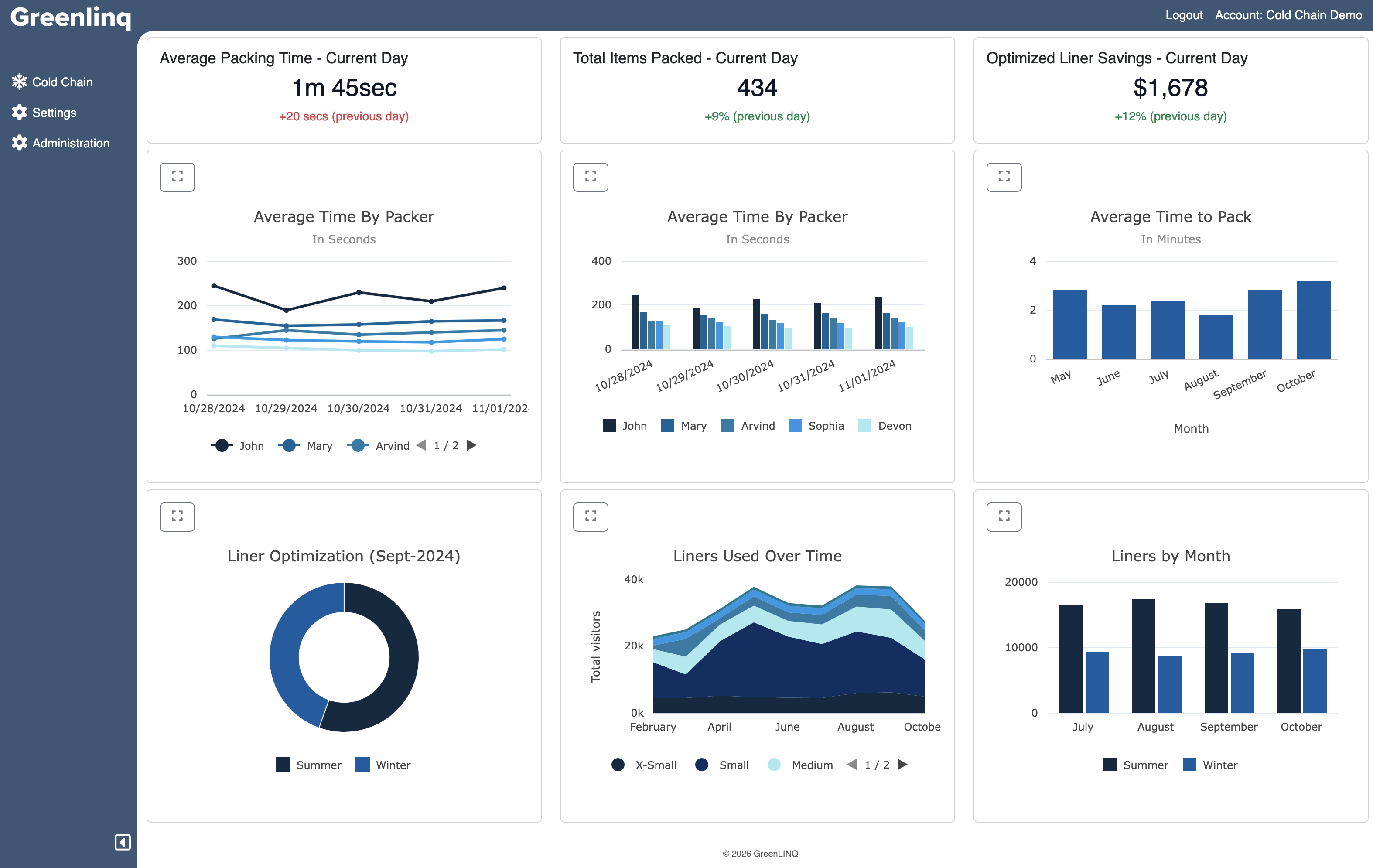The height and width of the screenshot is (868, 1373).
Task: Click the Greenlinq logo
Action: (x=71, y=17)
